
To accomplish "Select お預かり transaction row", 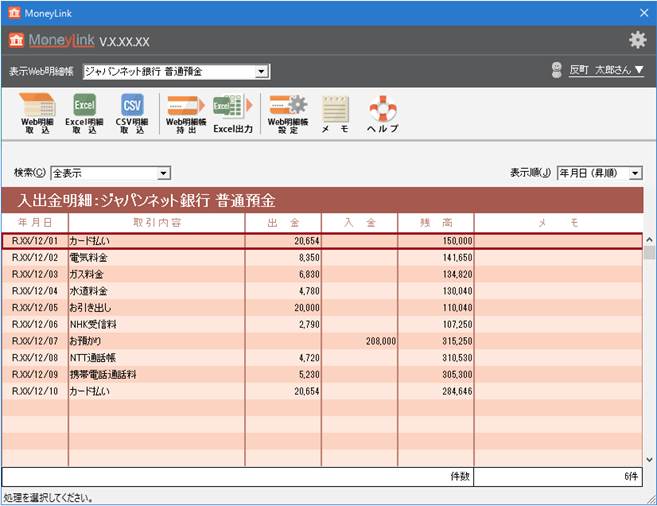I will (322, 341).
